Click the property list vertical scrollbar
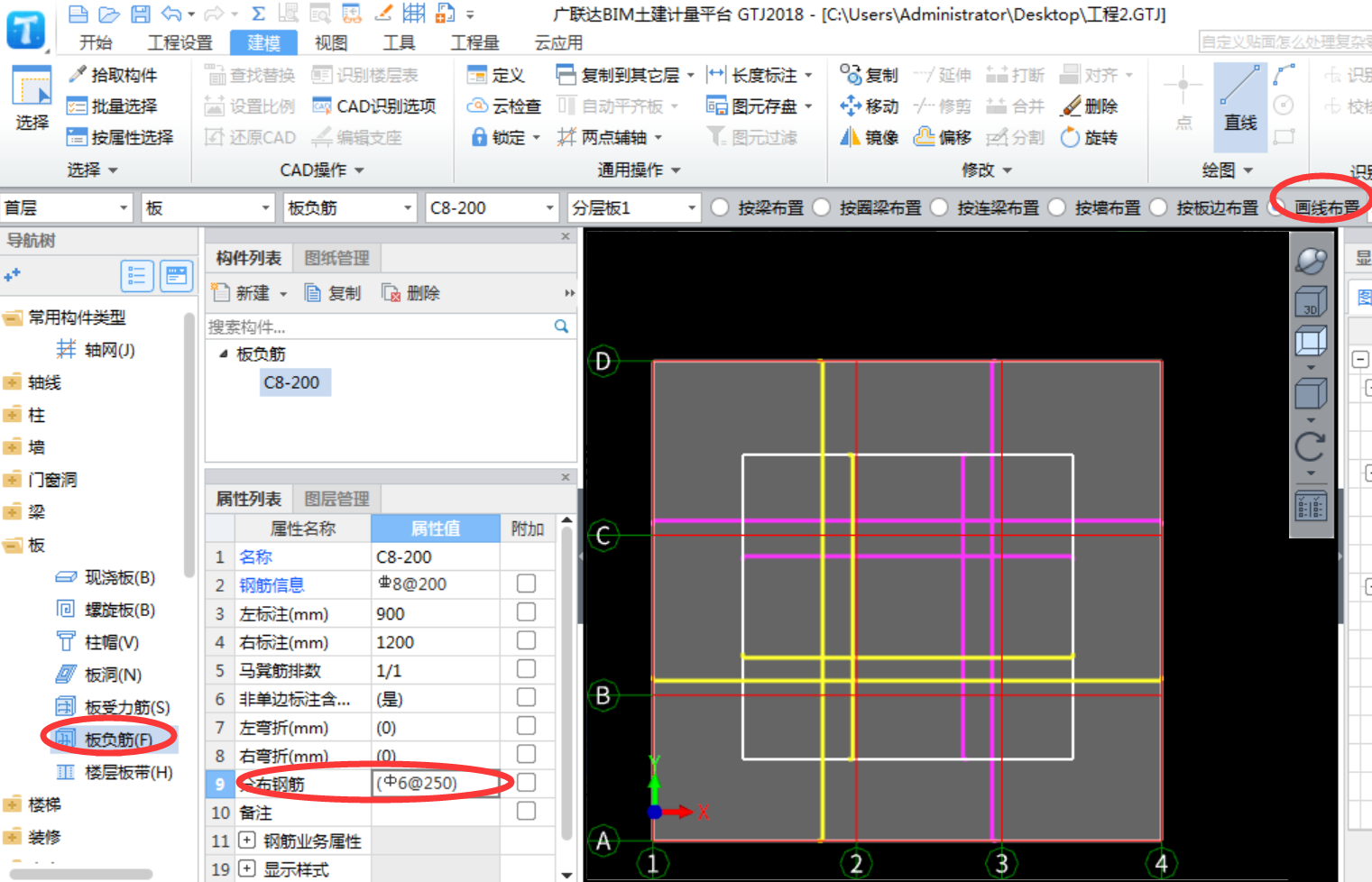Viewport: 1372px width, 882px height. coord(566,685)
